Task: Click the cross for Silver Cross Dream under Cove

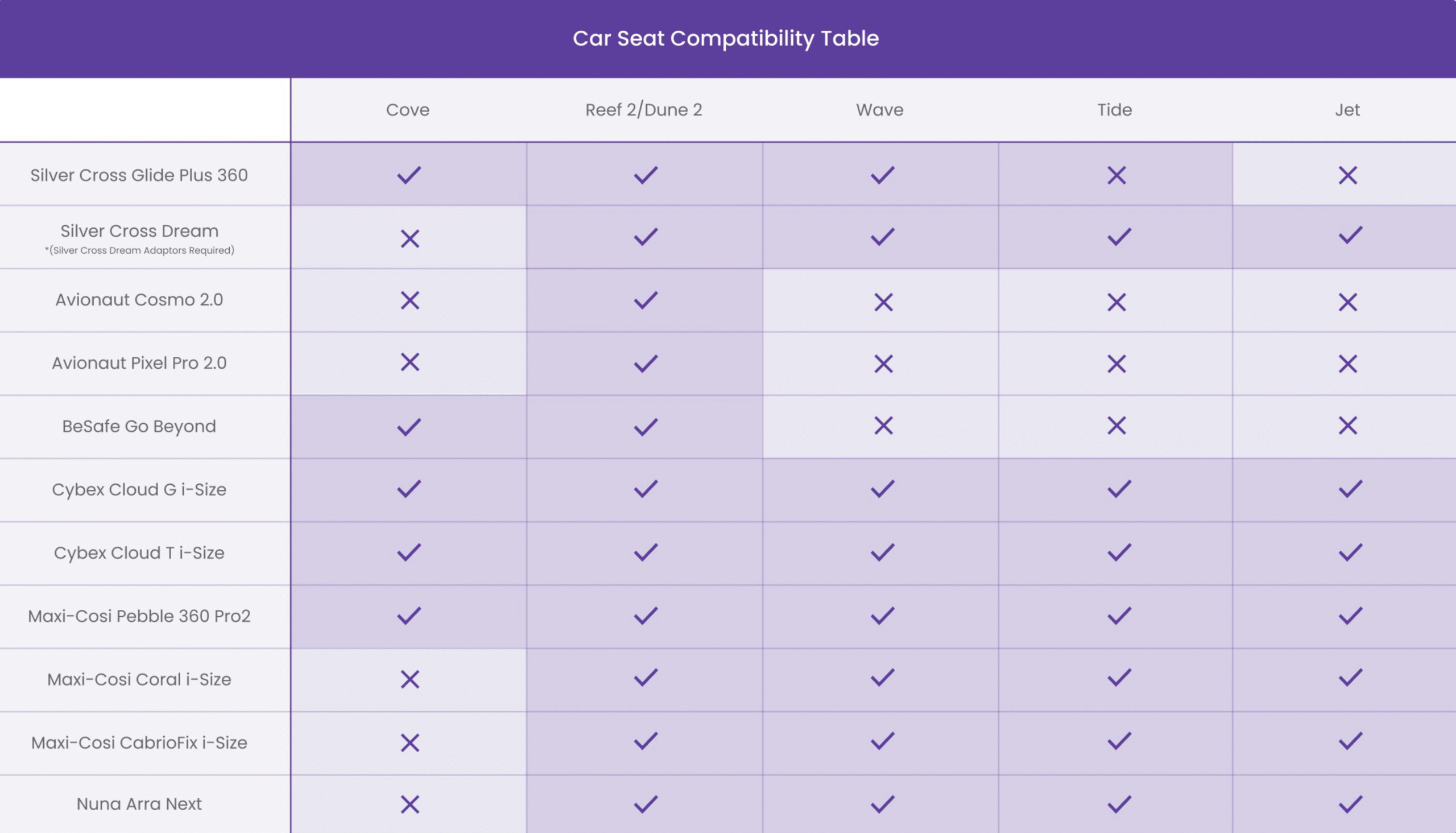Action: pos(409,238)
